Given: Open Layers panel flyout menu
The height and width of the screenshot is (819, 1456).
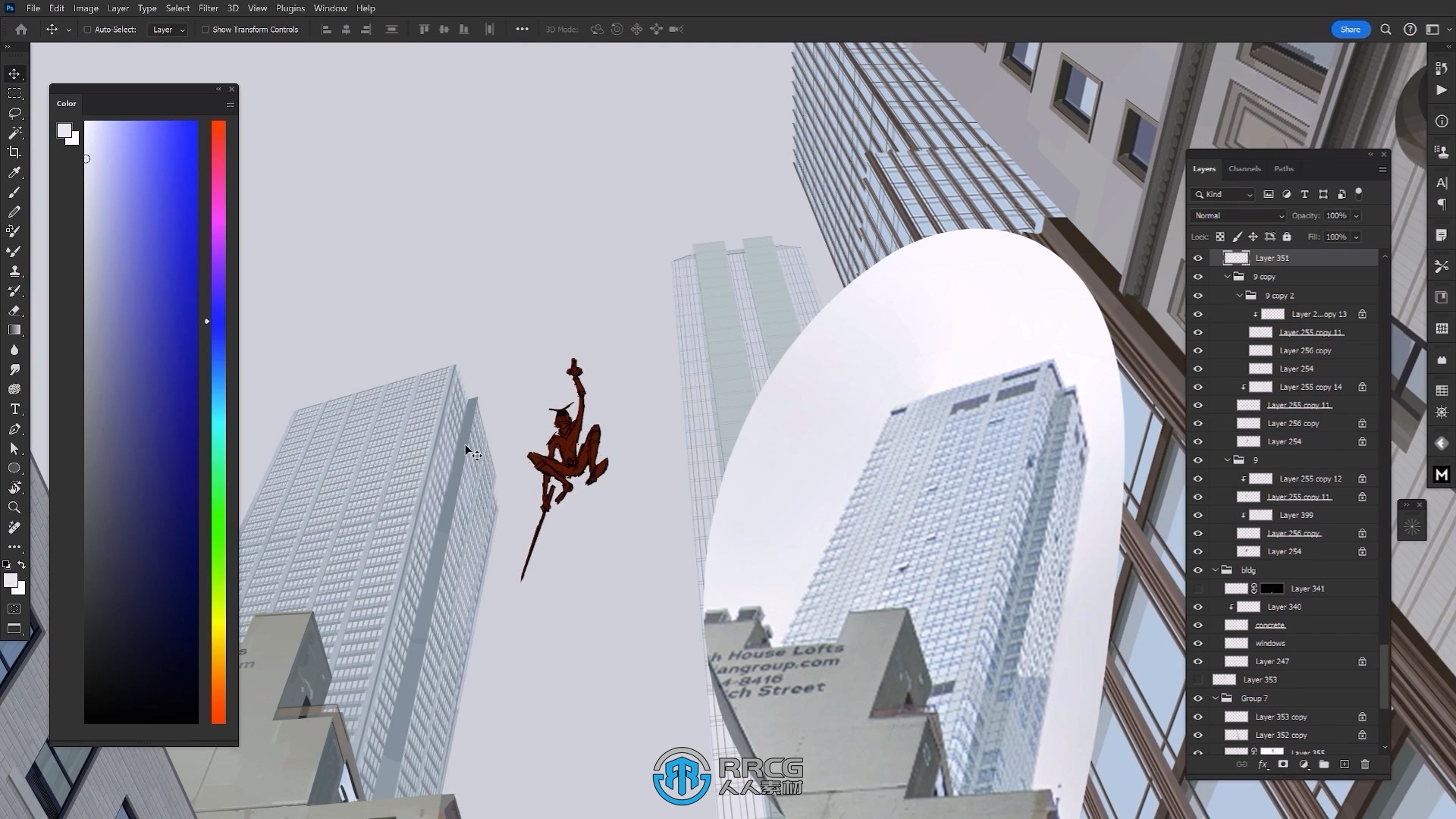Looking at the screenshot, I should [x=1382, y=169].
